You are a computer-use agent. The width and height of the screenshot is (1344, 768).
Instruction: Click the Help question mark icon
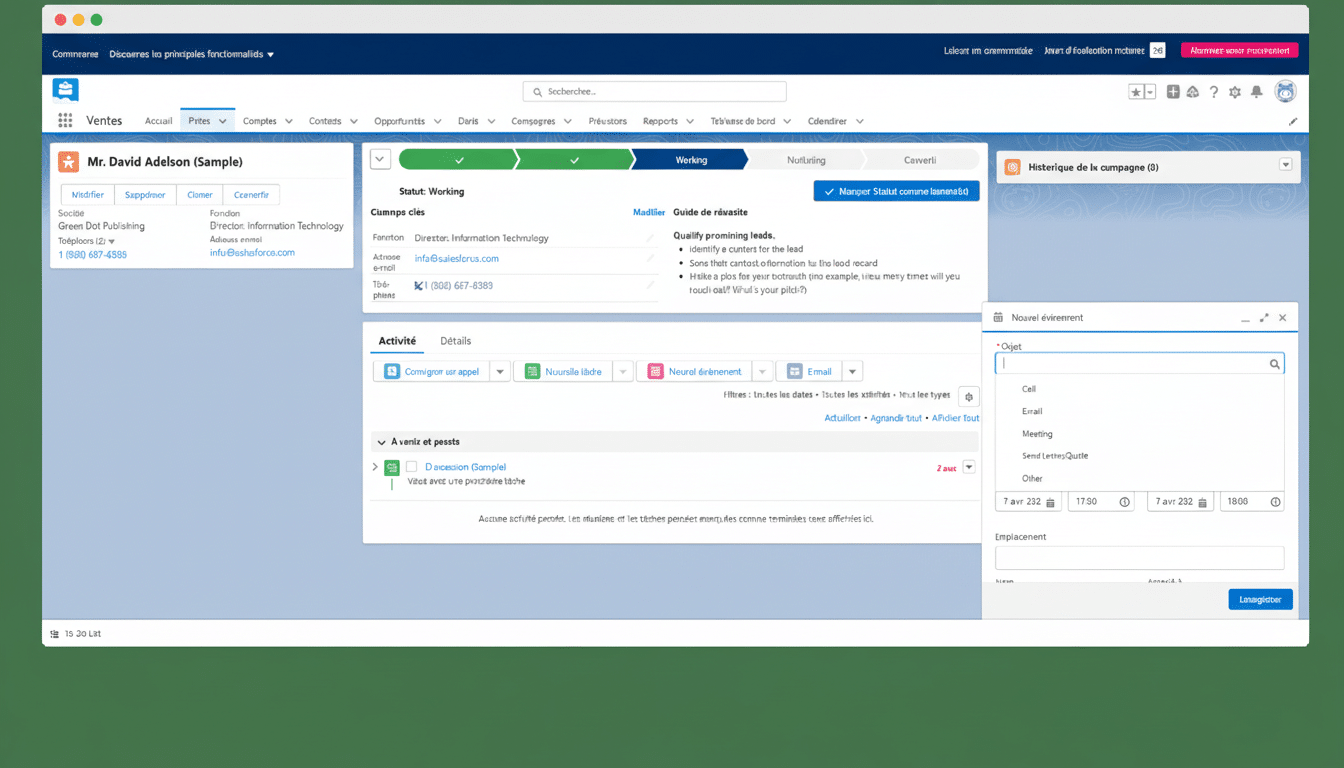(1213, 91)
